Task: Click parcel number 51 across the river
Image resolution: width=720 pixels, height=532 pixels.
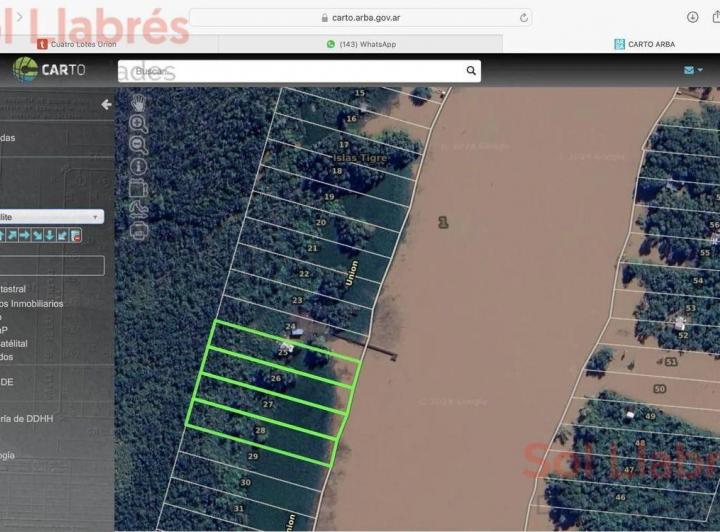Action: (x=671, y=362)
